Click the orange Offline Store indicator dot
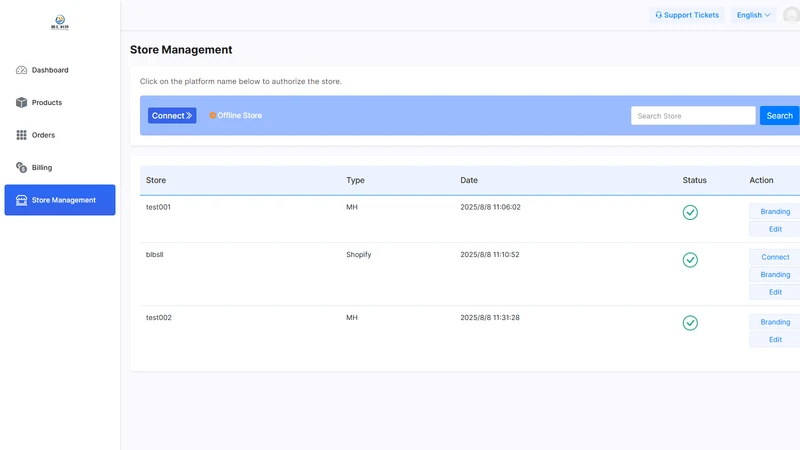This screenshot has width=800, height=450. coord(212,115)
